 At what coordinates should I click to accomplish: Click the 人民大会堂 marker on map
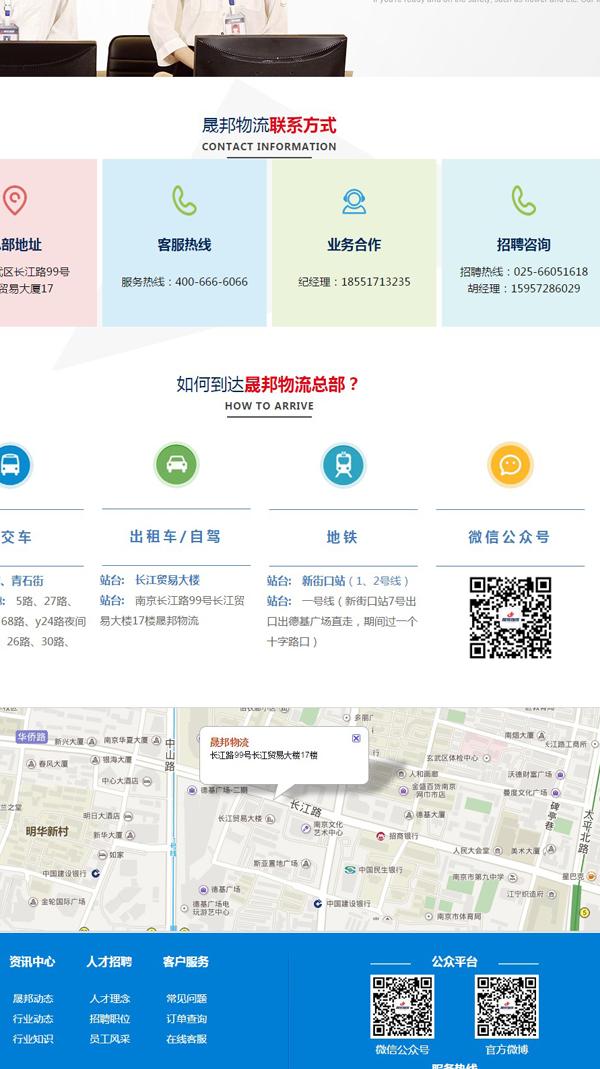[477, 851]
